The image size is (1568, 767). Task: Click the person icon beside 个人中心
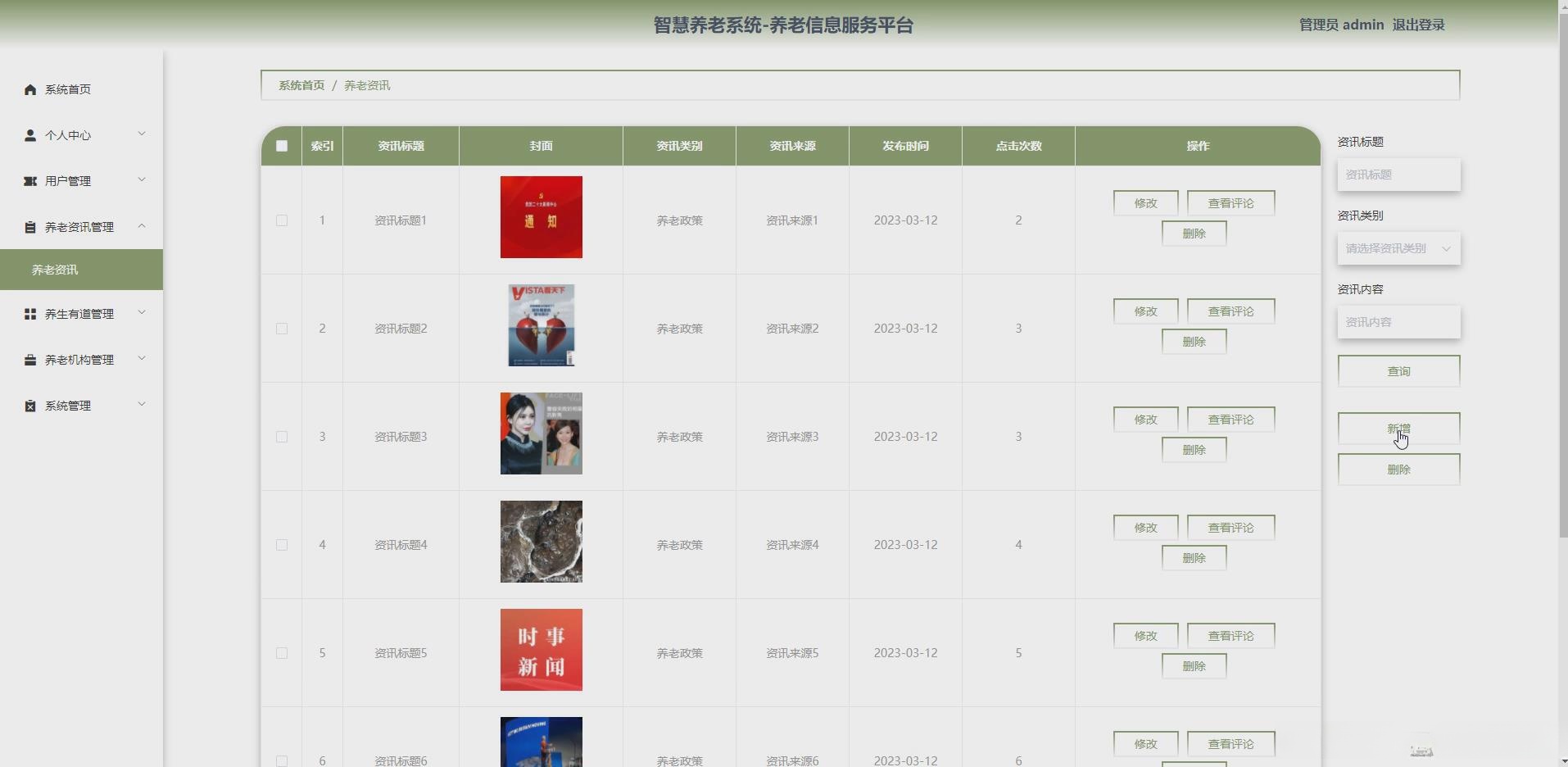point(30,135)
